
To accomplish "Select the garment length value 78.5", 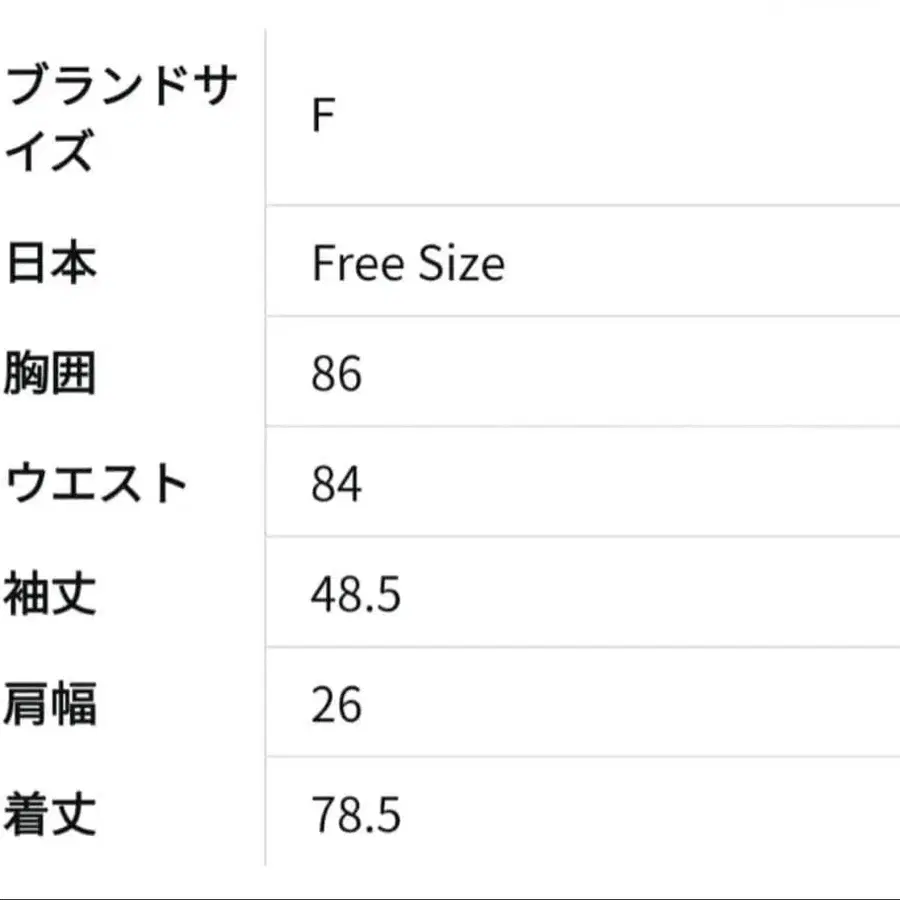I will [356, 815].
